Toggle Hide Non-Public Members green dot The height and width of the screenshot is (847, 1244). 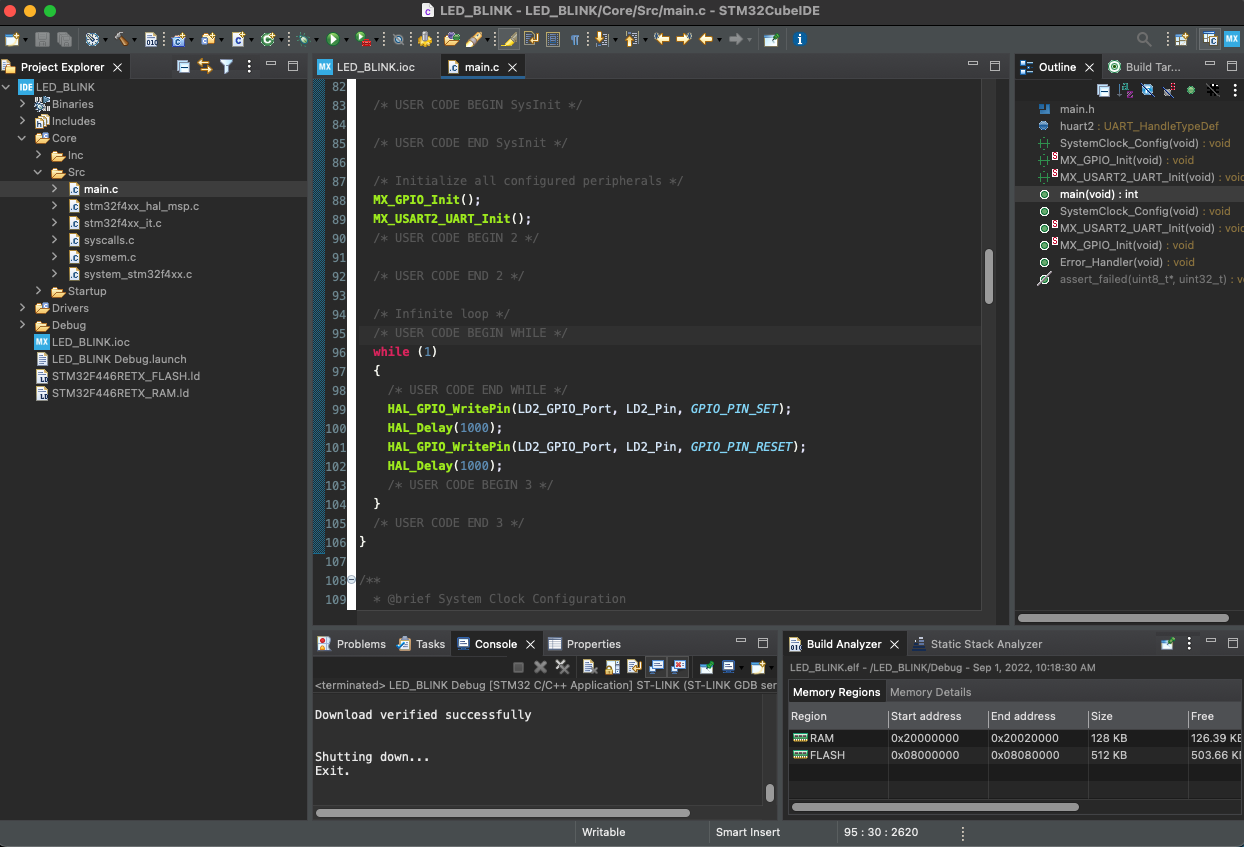click(x=1190, y=90)
